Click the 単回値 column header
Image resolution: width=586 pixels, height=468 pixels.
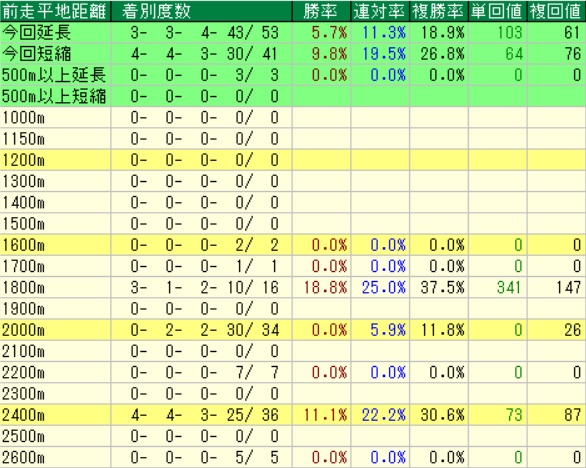497,11
